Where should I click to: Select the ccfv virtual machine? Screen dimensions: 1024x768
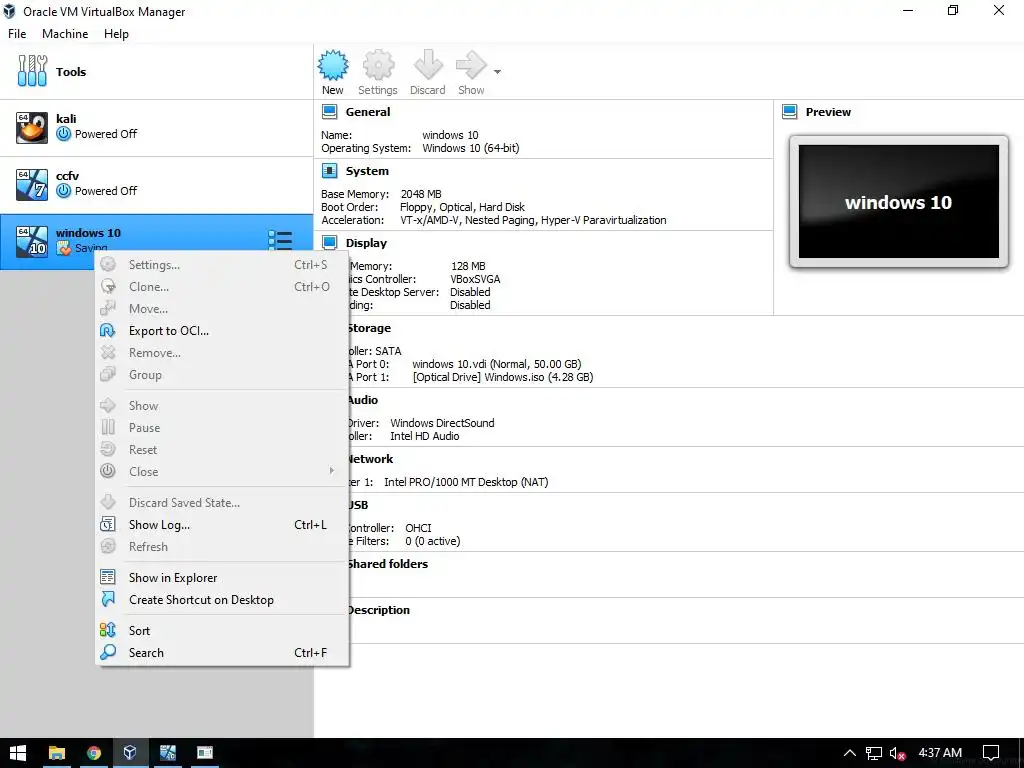pos(157,184)
